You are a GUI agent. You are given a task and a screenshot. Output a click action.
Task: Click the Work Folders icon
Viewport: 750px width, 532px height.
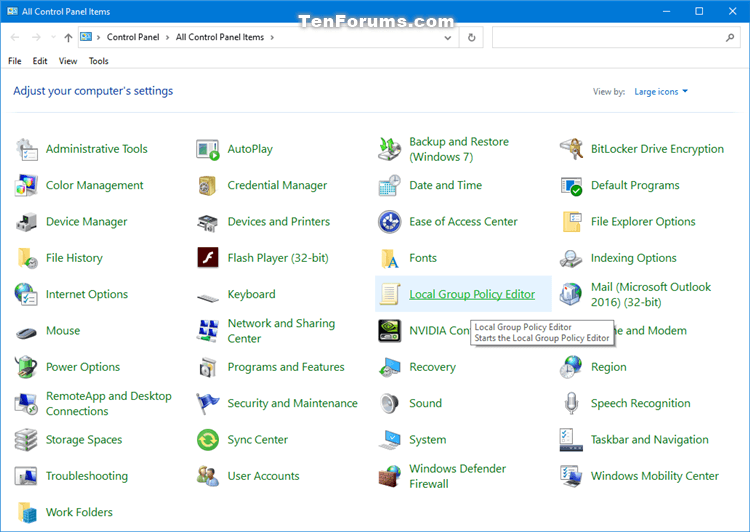point(26,512)
